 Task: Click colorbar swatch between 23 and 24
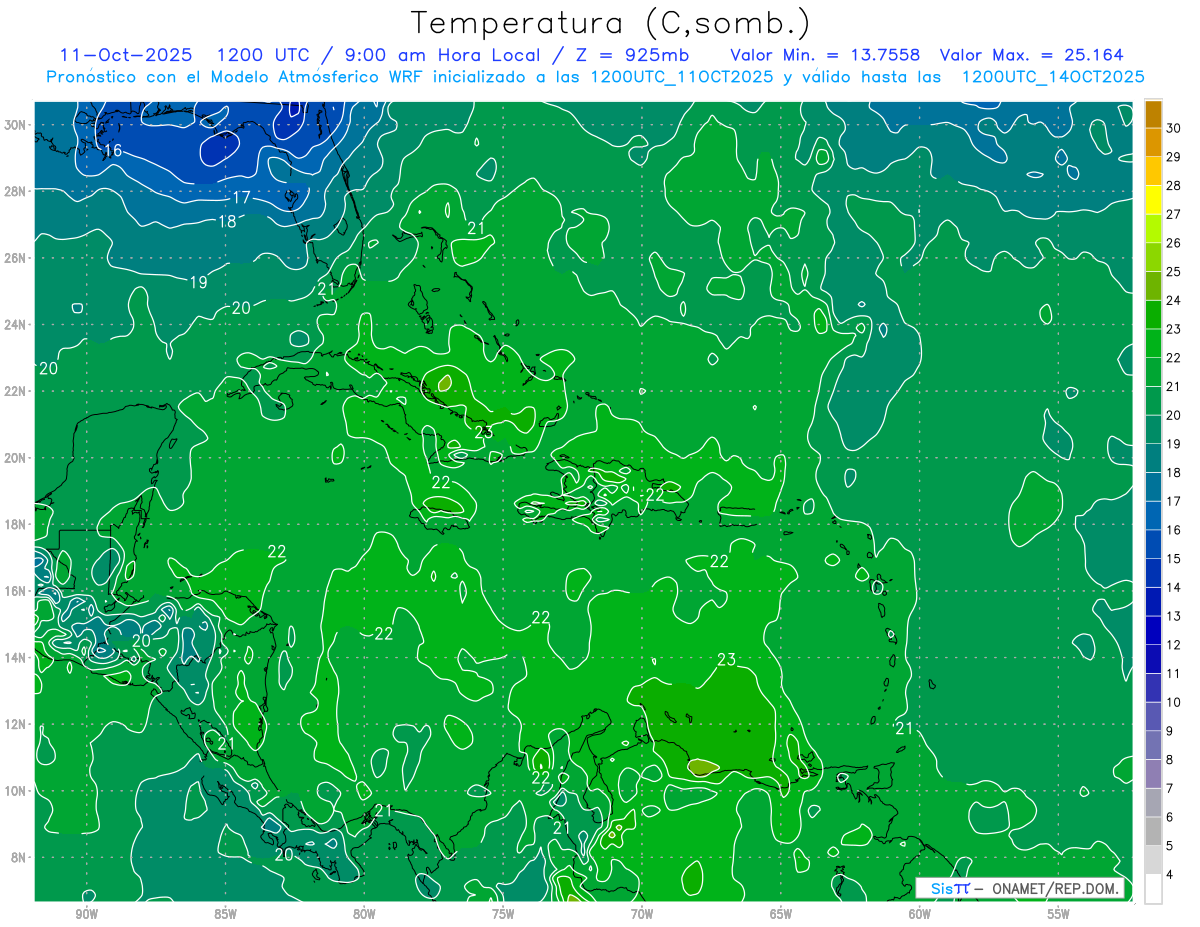(x=1153, y=314)
